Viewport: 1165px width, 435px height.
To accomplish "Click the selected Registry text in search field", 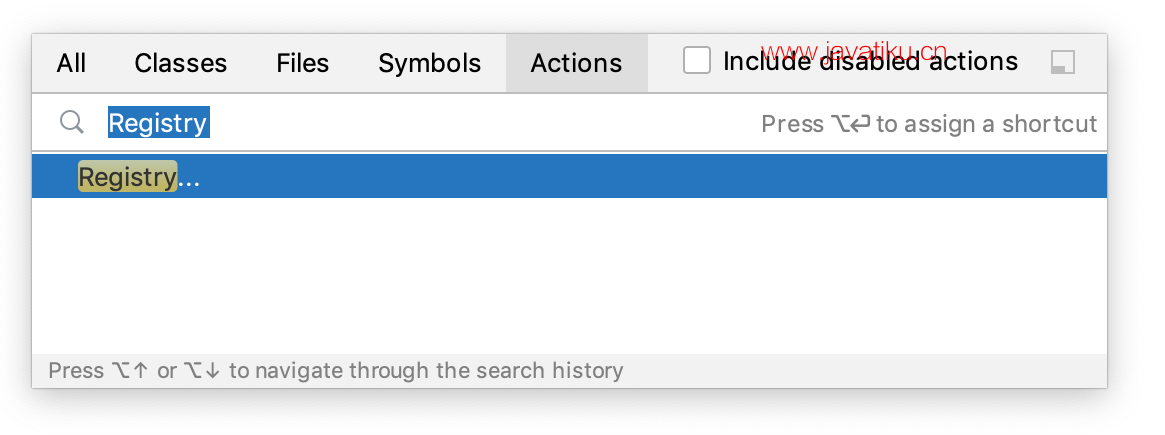I will coord(159,123).
